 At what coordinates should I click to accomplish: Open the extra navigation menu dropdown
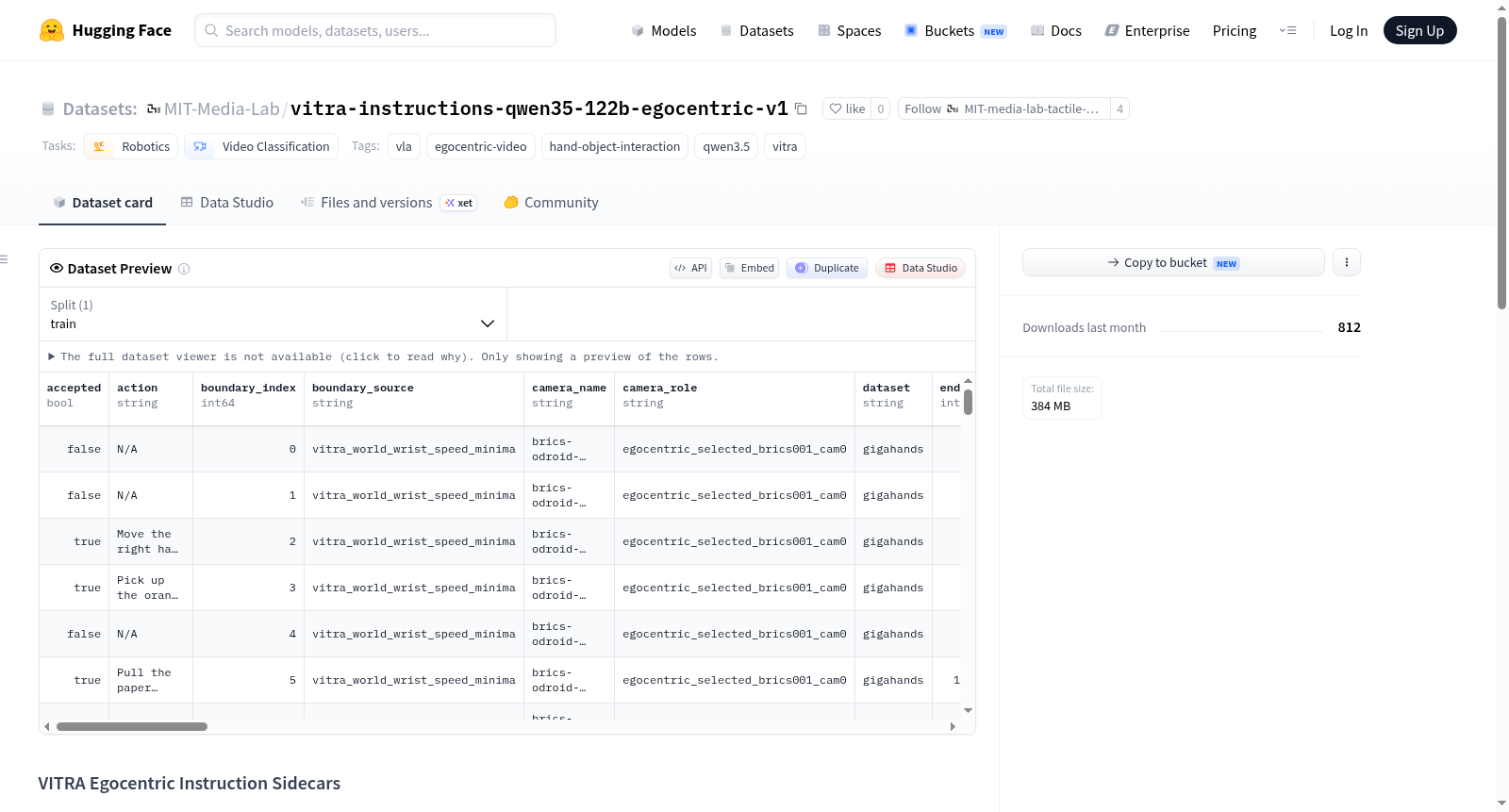tap(1287, 30)
